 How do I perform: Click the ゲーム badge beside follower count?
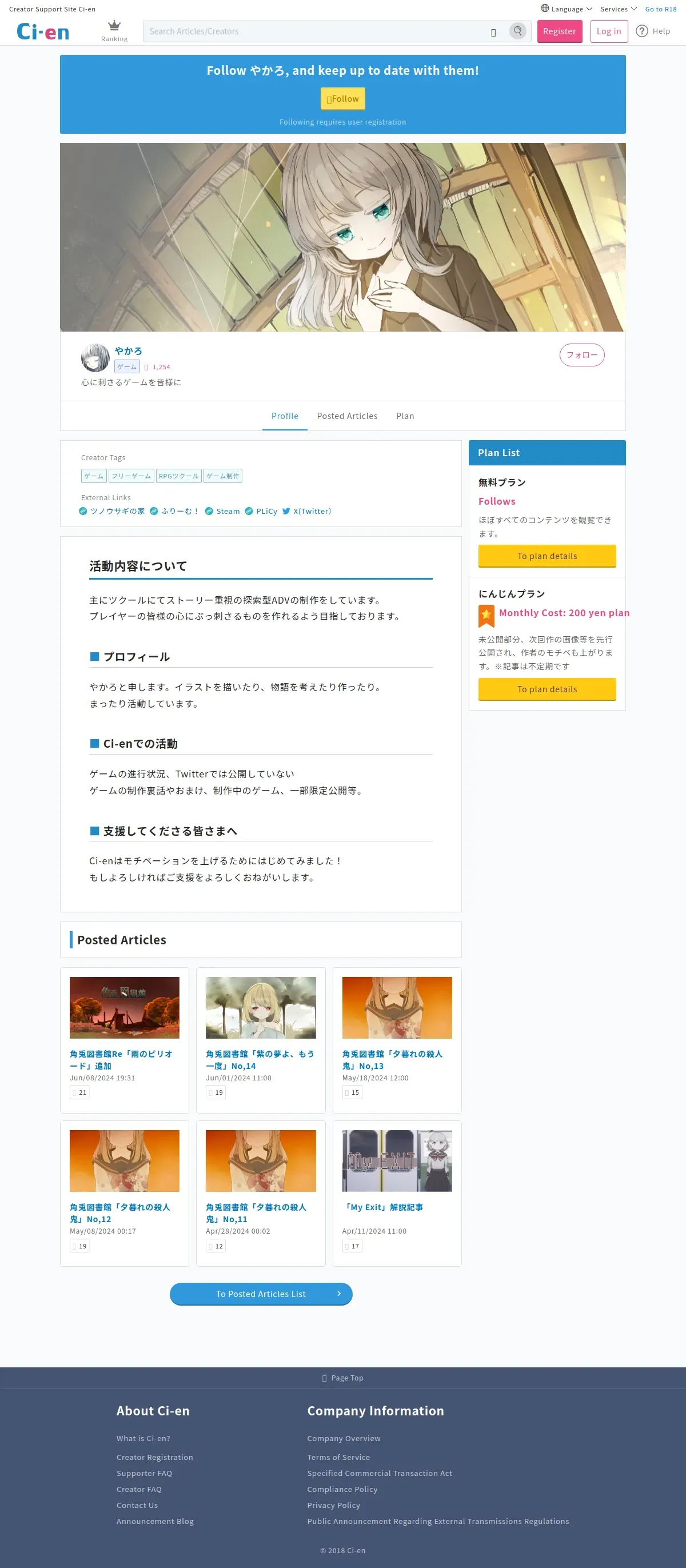127,366
